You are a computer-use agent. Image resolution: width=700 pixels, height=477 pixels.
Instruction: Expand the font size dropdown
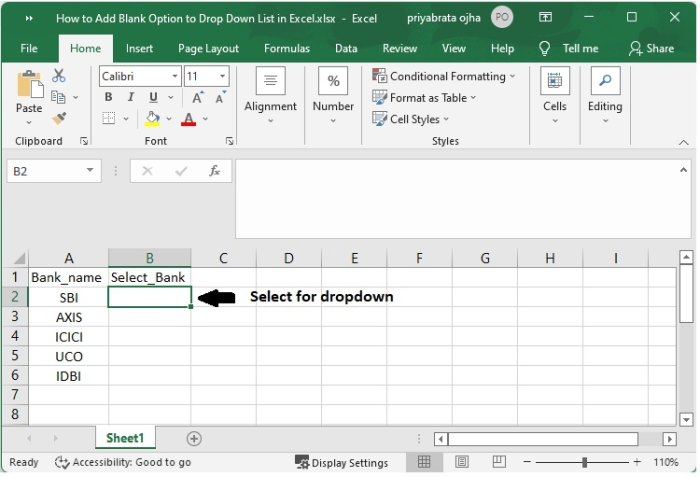[x=221, y=76]
